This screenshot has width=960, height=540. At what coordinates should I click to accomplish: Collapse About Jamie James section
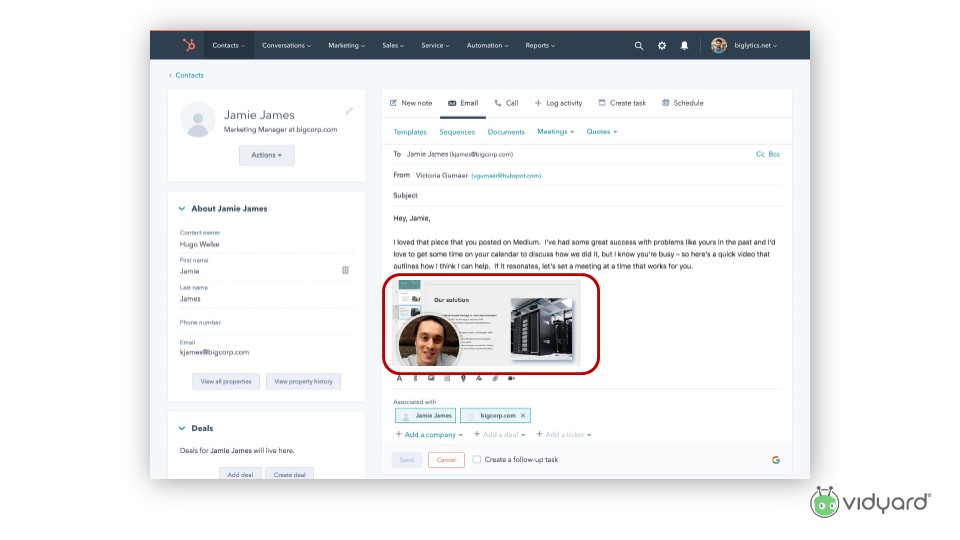(x=182, y=209)
